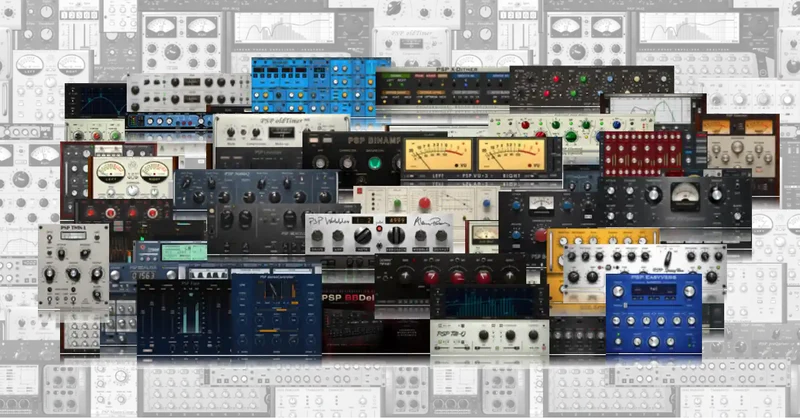Open the cream panel below the analyzer
Screen dimensions: 800x418
(489, 337)
